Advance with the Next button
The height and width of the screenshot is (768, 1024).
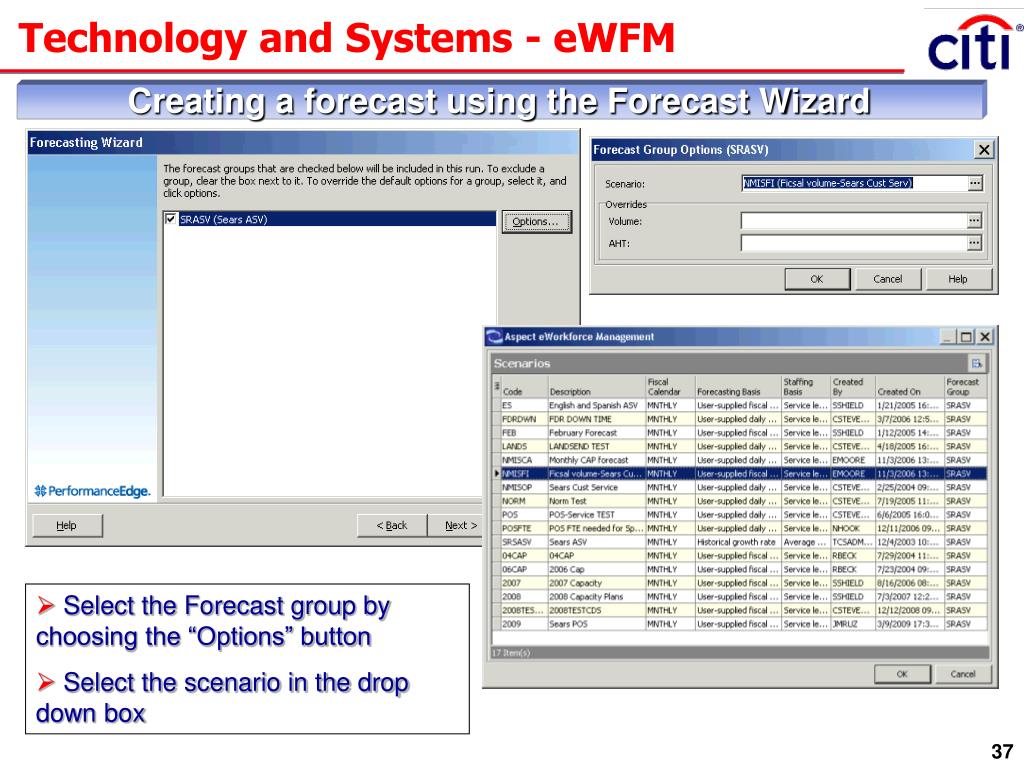pos(456,525)
